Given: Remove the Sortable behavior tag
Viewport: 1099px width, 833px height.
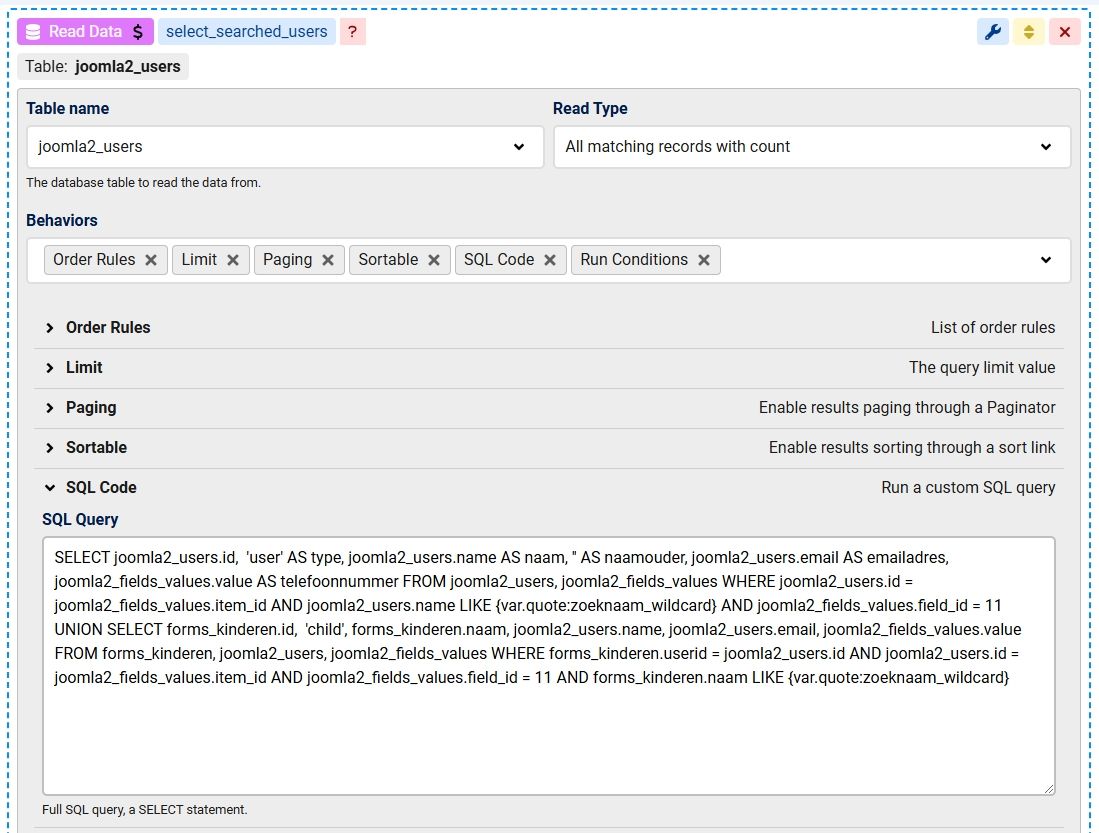Looking at the screenshot, I should click(x=434, y=260).
